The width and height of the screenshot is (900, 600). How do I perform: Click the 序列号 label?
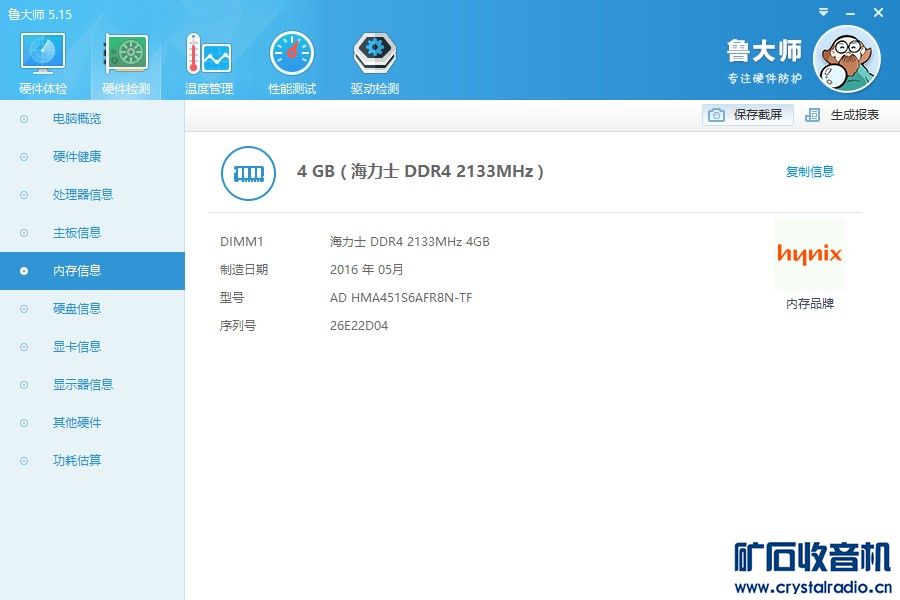(238, 326)
